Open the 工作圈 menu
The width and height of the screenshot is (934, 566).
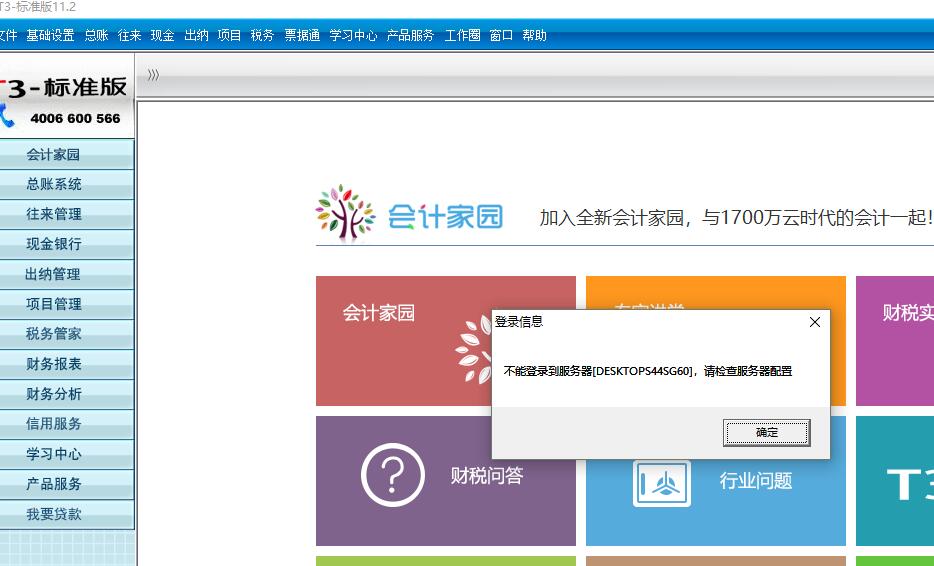coord(462,36)
